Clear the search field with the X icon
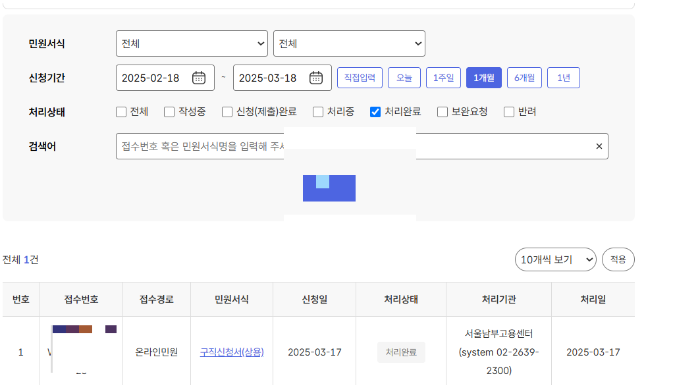Screen dimensions: 700x385 tap(599, 146)
